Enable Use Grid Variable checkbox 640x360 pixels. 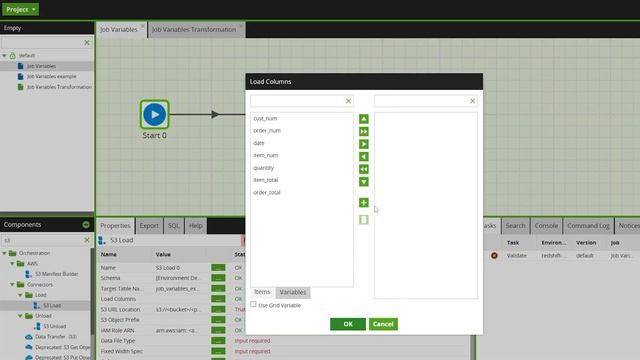(253, 304)
